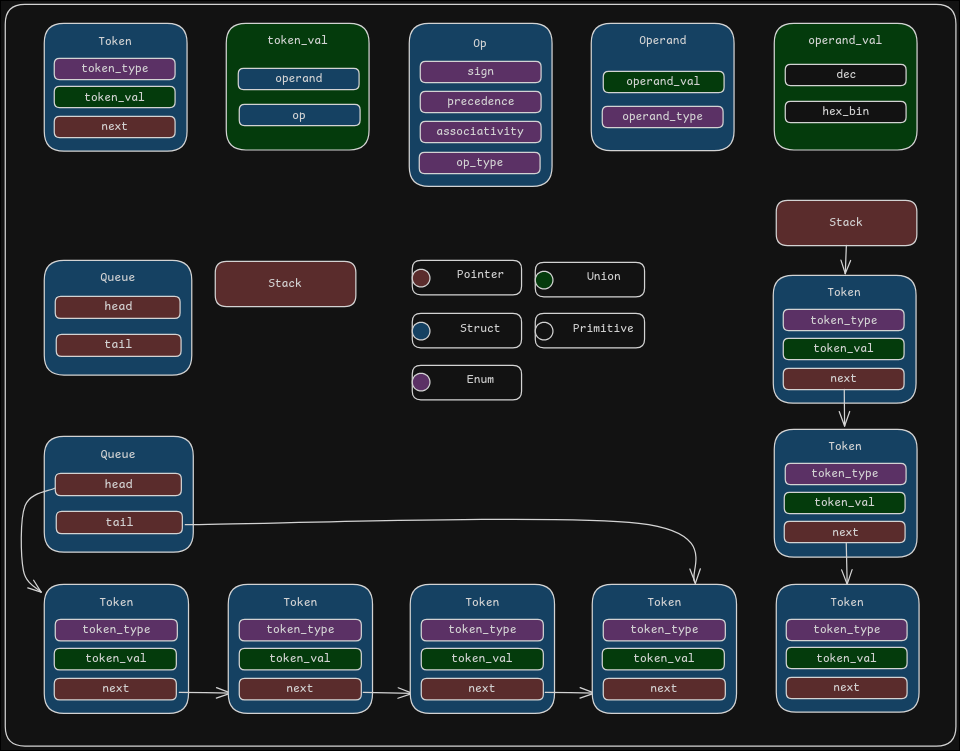The image size is (960, 751).
Task: Click the Op node title
Action: (479, 44)
